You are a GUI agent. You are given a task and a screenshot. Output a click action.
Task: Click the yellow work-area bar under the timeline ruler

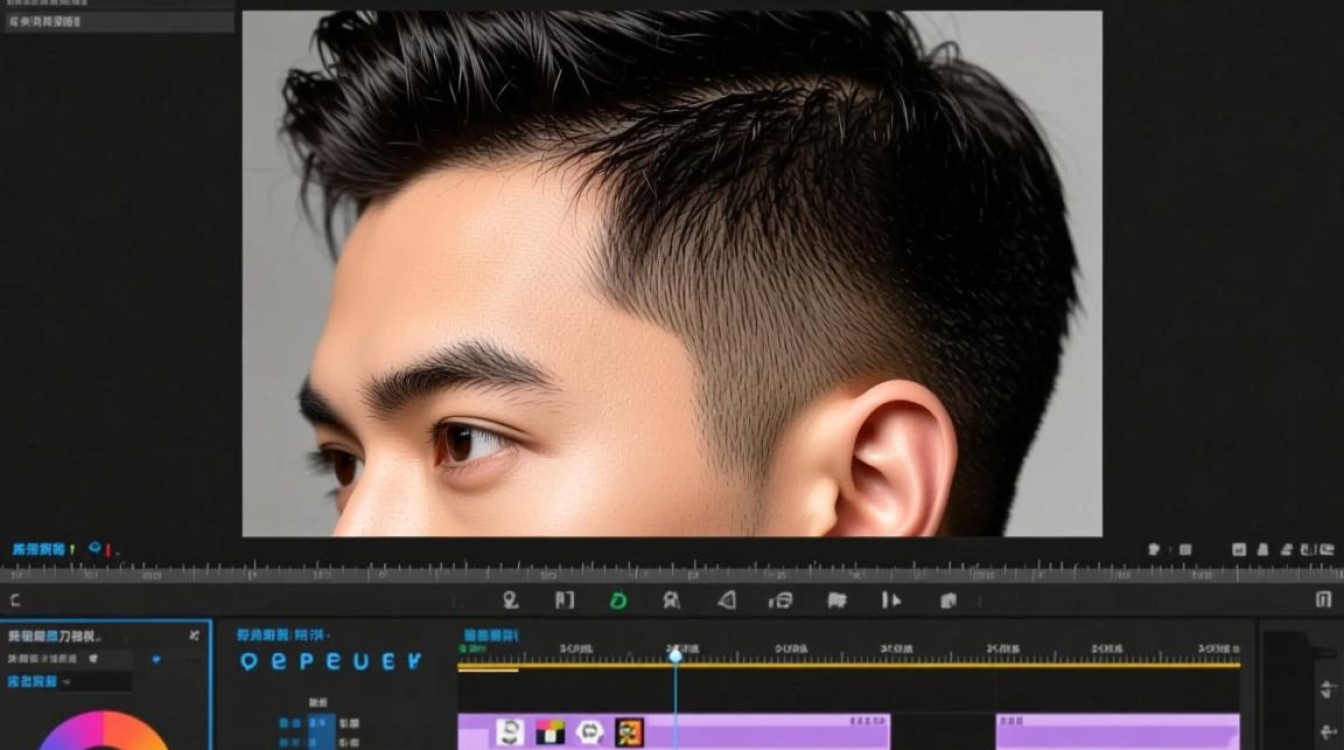pyautogui.click(x=849, y=665)
